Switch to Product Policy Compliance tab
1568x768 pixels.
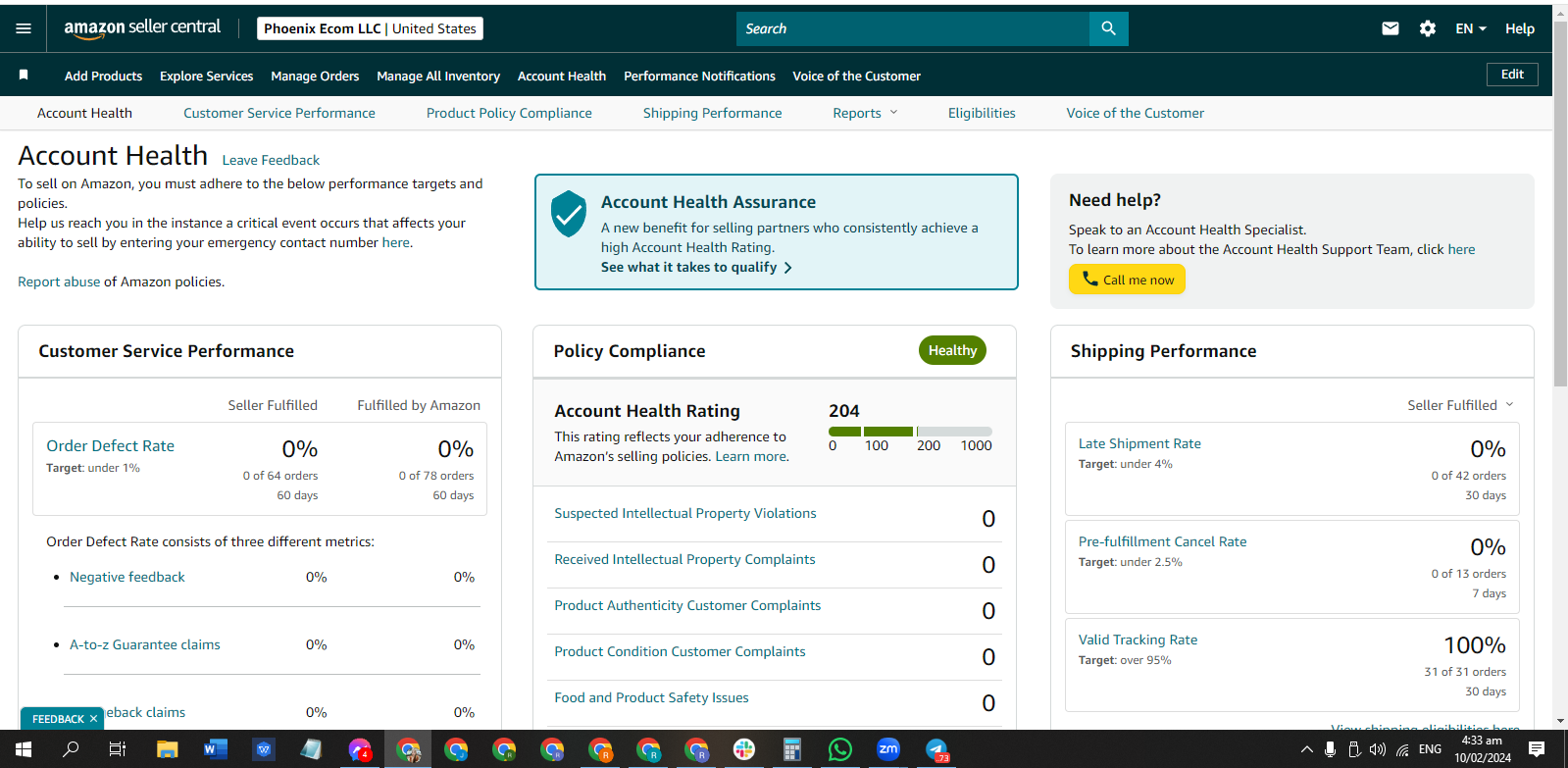click(509, 113)
